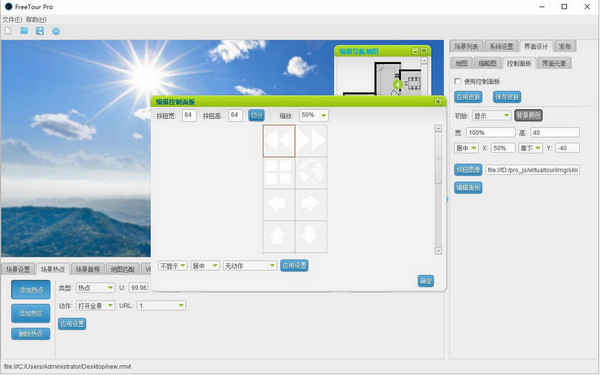
Task: Select the up arrow button tile
Action: coord(279,236)
